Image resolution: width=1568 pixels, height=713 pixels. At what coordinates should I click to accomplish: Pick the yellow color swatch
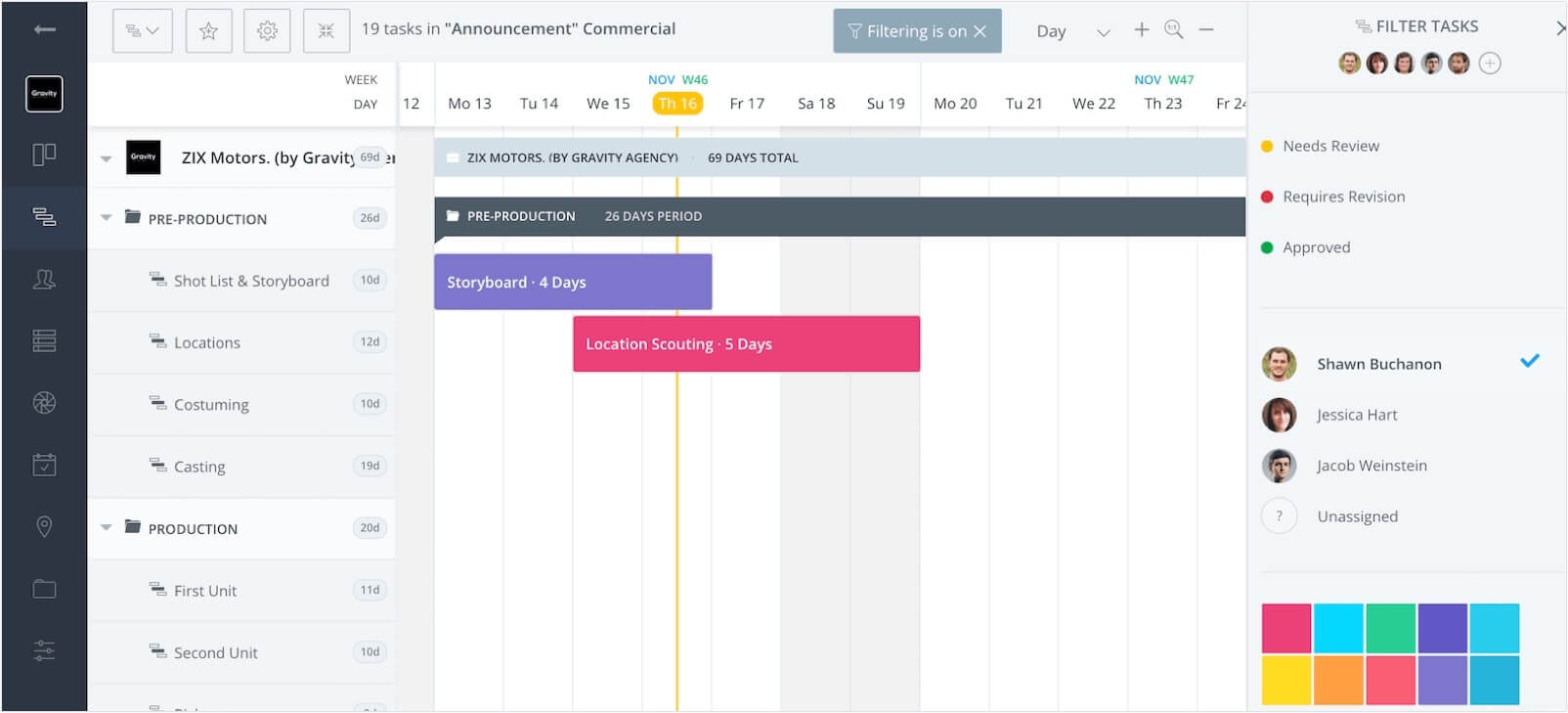tap(1286, 680)
